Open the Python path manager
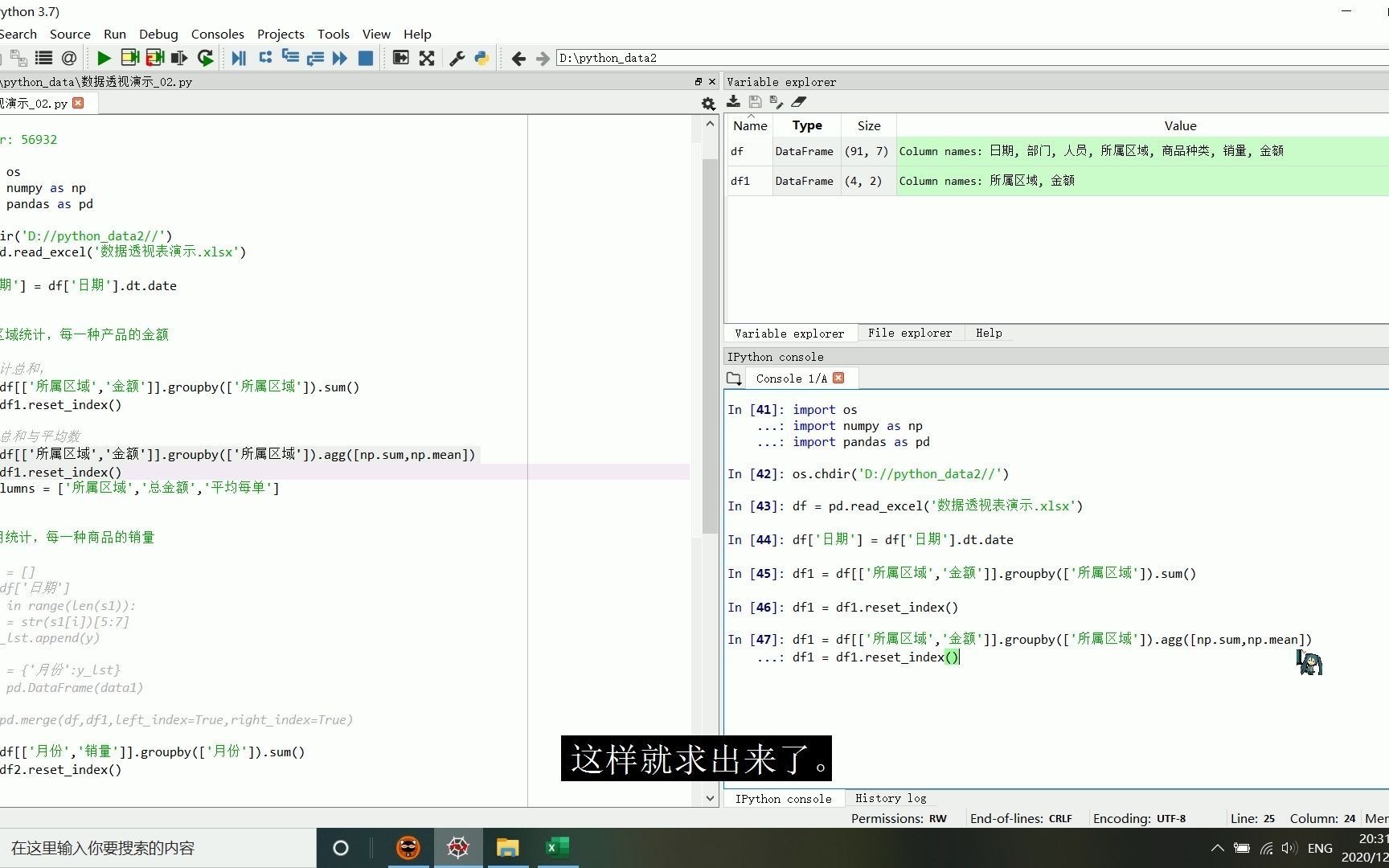The width and height of the screenshot is (1389, 868). click(481, 58)
